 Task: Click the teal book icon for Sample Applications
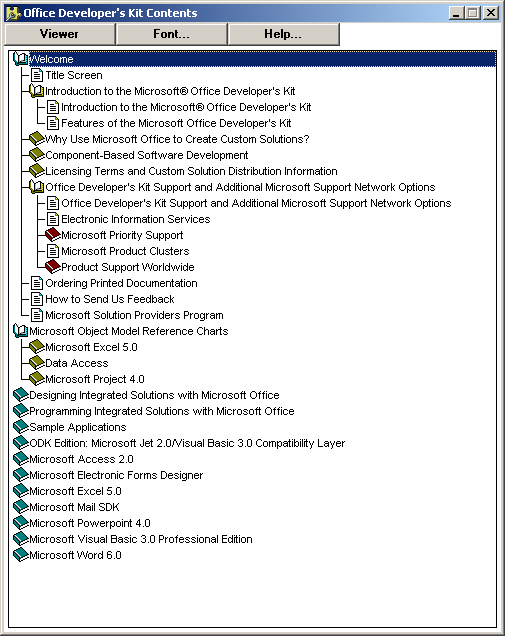tap(21, 426)
